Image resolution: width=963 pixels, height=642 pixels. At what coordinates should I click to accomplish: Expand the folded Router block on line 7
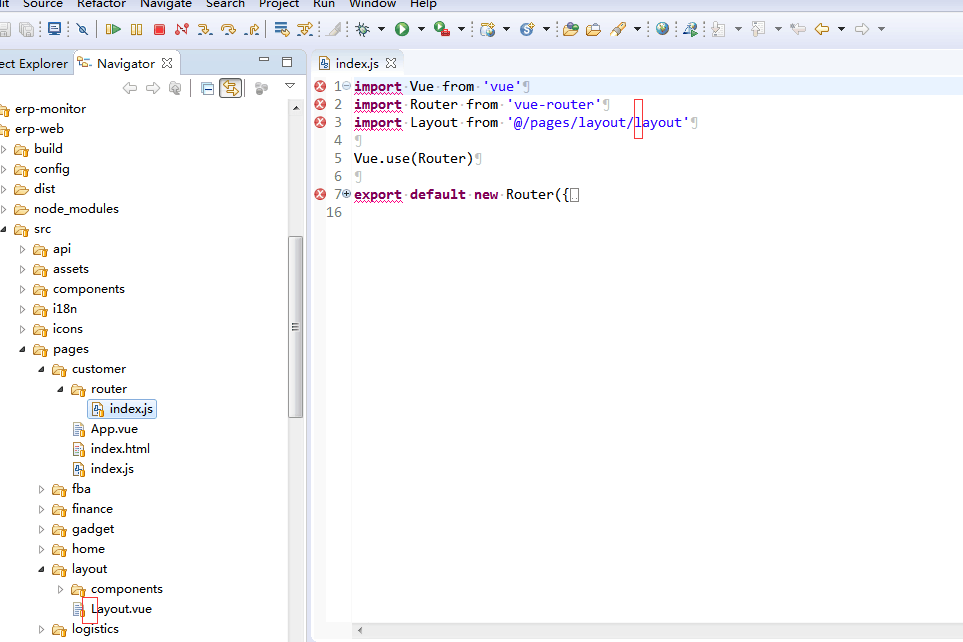[346, 194]
